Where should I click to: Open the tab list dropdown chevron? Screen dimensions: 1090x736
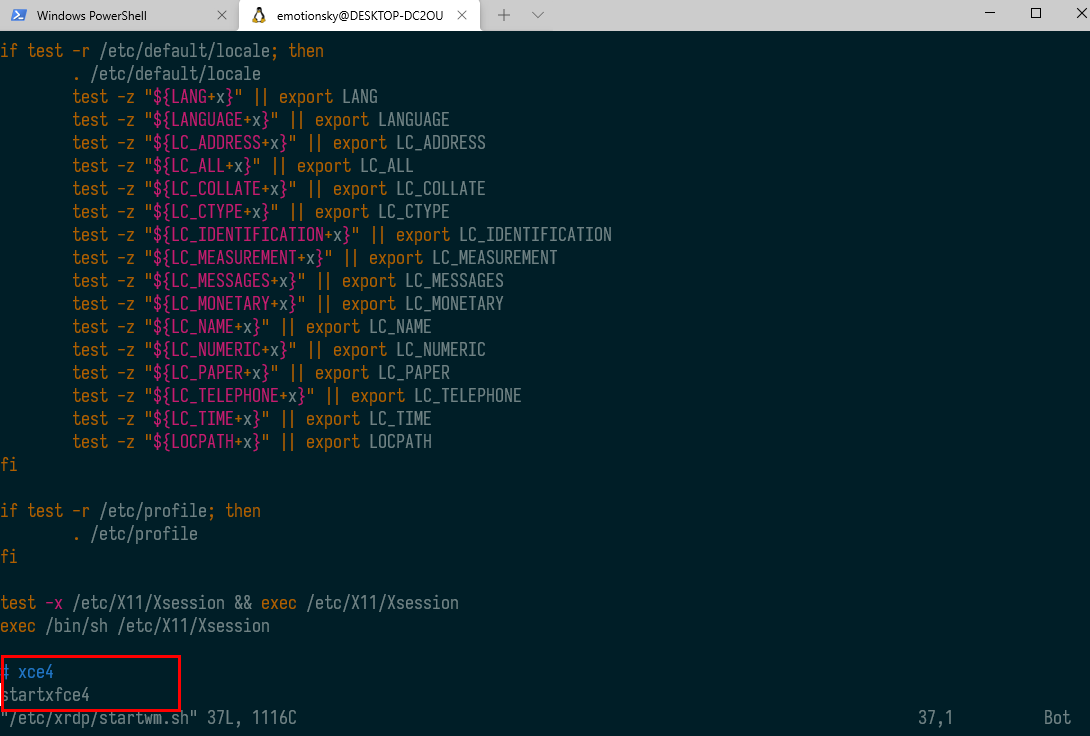click(x=537, y=15)
